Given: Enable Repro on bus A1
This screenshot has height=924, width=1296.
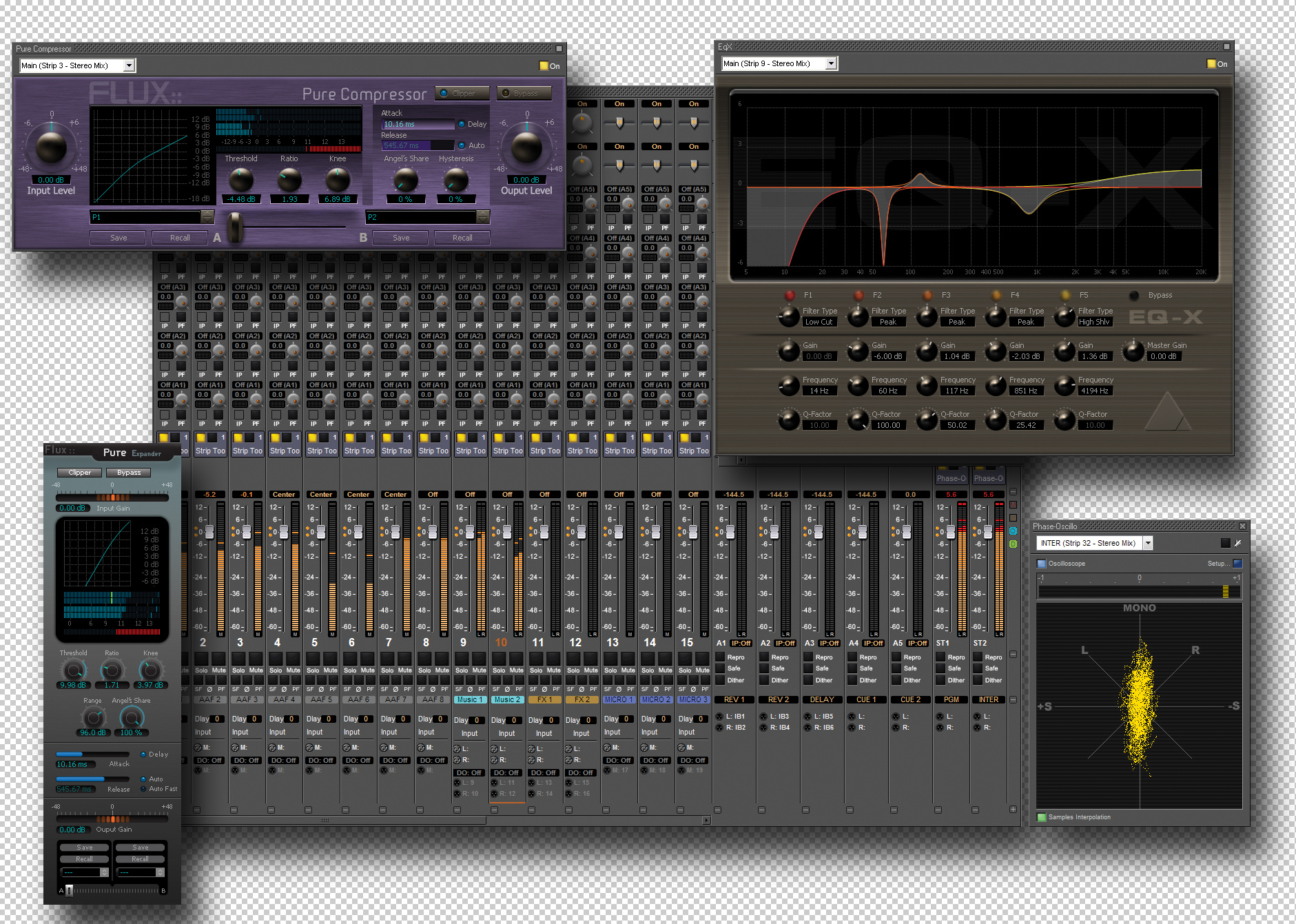Looking at the screenshot, I should click(721, 657).
